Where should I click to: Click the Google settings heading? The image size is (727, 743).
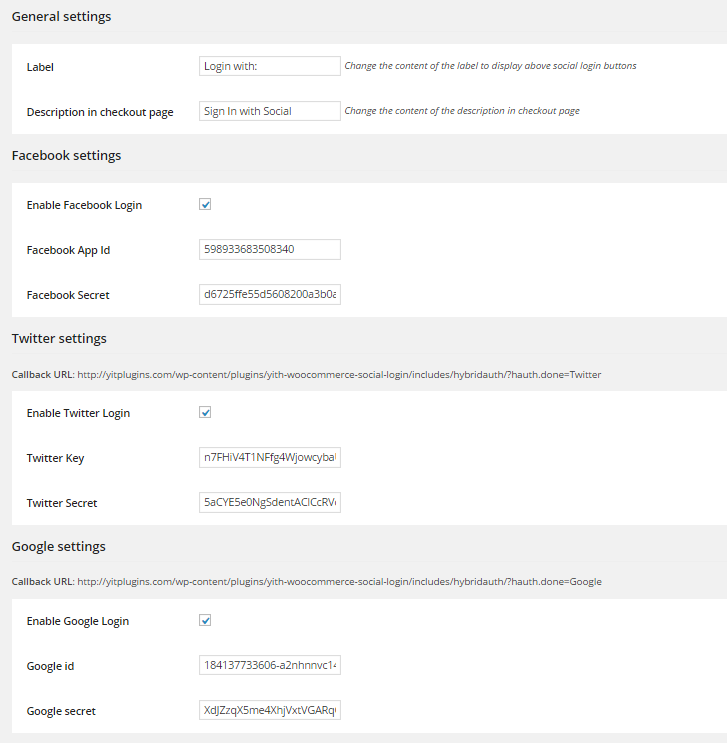pyautogui.click(x=59, y=546)
